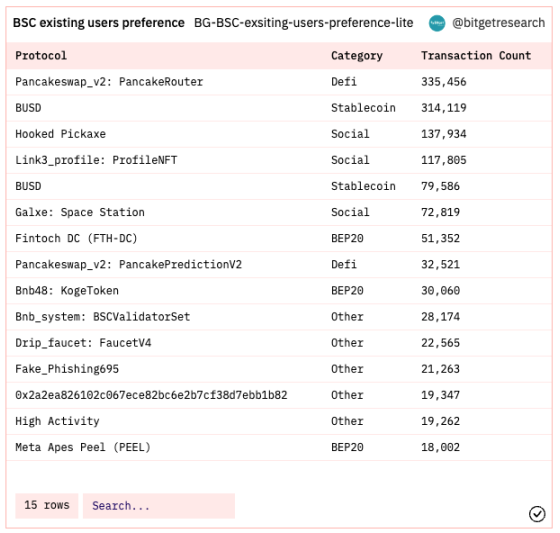Click the 15 rows indicator
The width and height of the screenshot is (560, 533).
coord(47,505)
